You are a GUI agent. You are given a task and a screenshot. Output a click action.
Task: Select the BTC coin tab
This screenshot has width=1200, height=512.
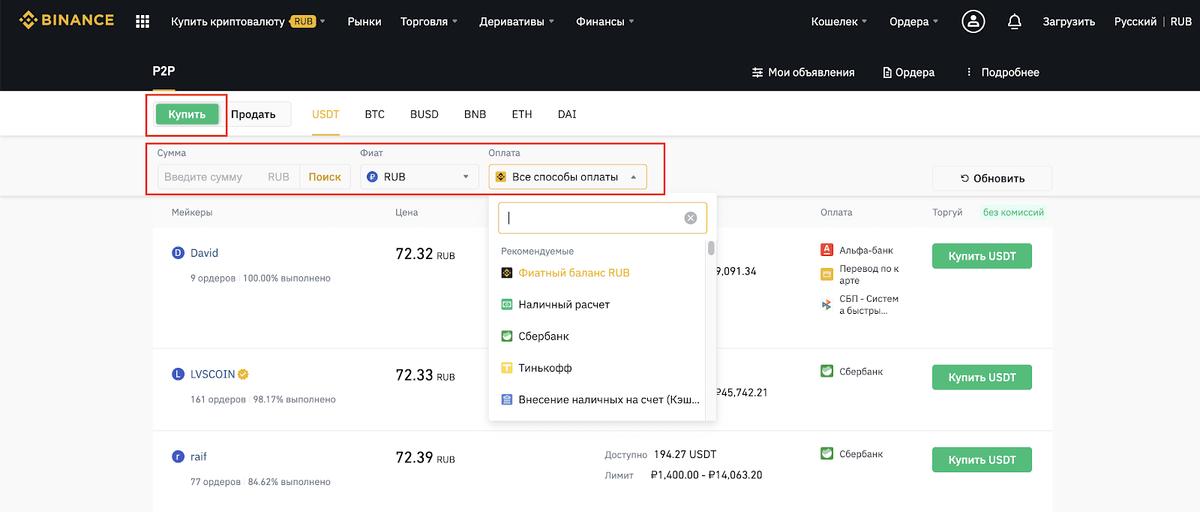point(375,114)
